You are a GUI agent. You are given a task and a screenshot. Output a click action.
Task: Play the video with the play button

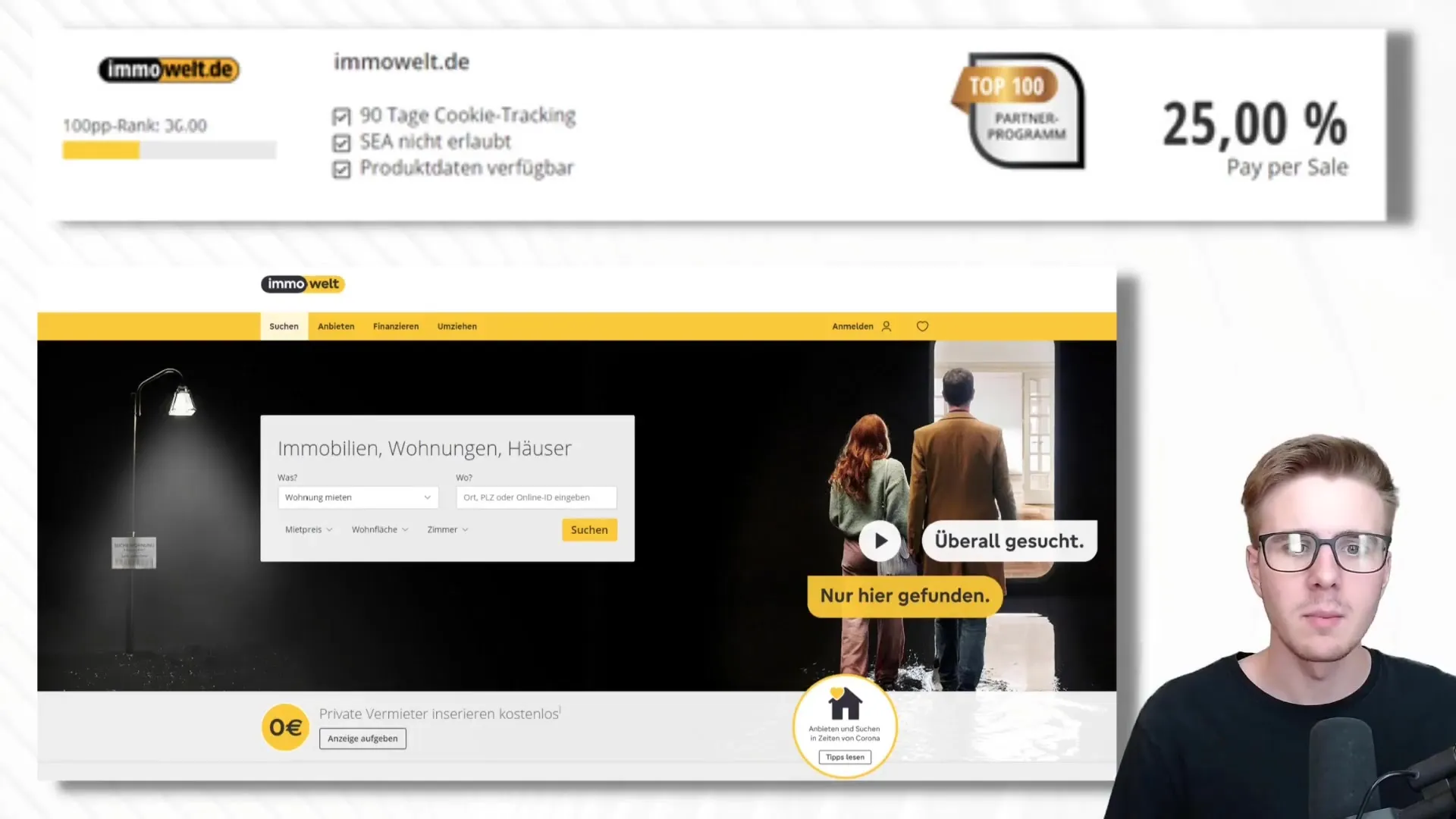coord(880,541)
